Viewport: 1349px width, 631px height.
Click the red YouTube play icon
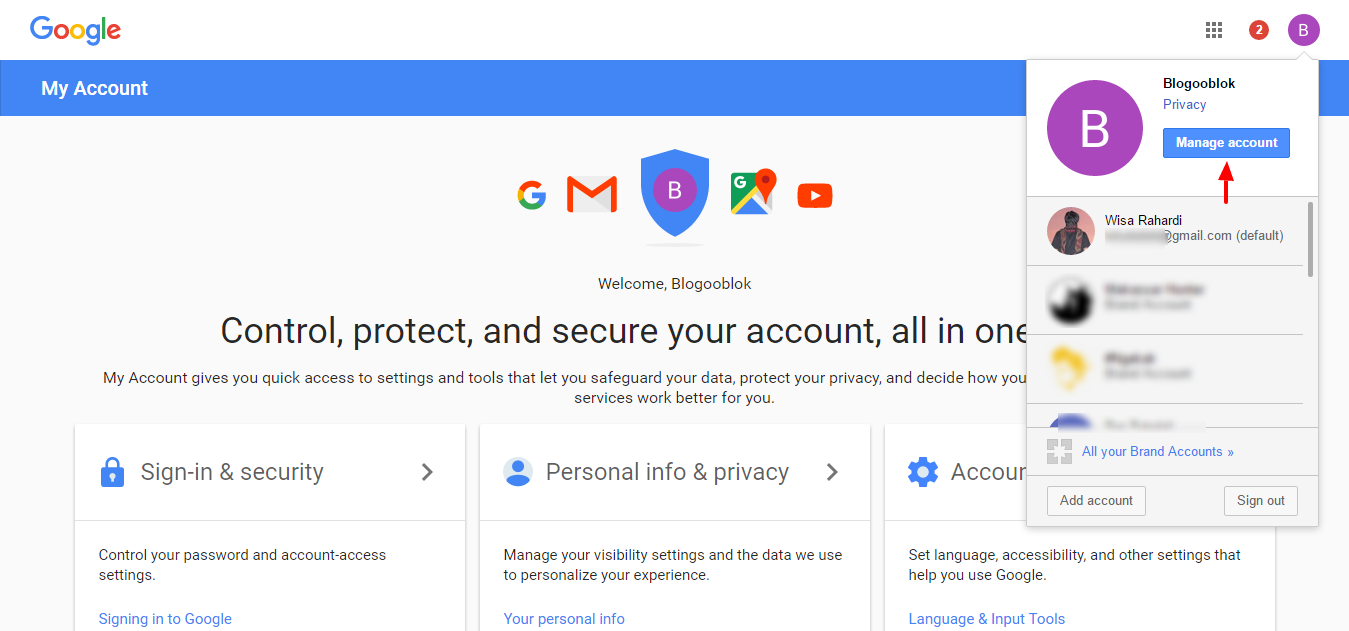point(814,195)
